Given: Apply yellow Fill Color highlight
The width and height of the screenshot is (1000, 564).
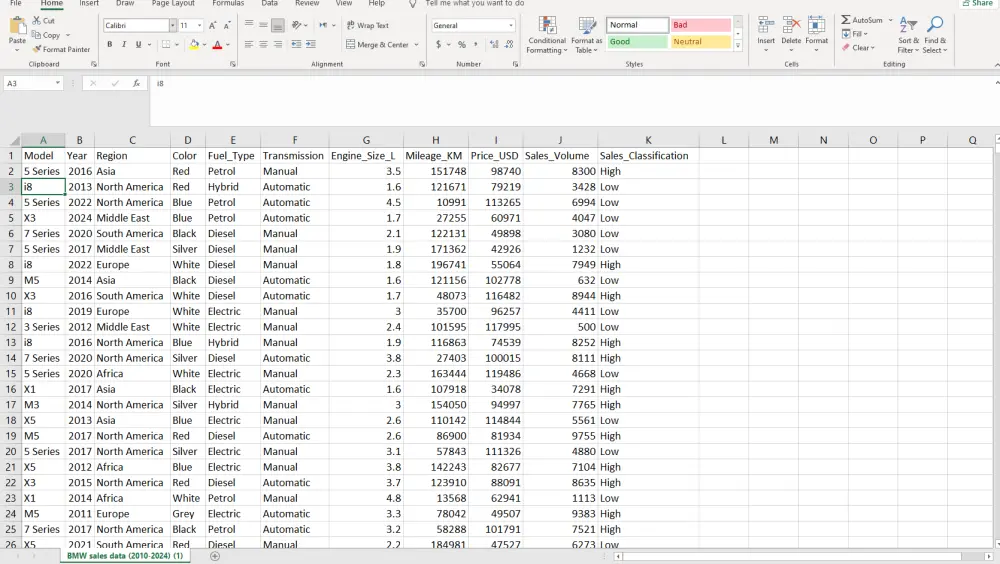Looking at the screenshot, I should coord(194,45).
